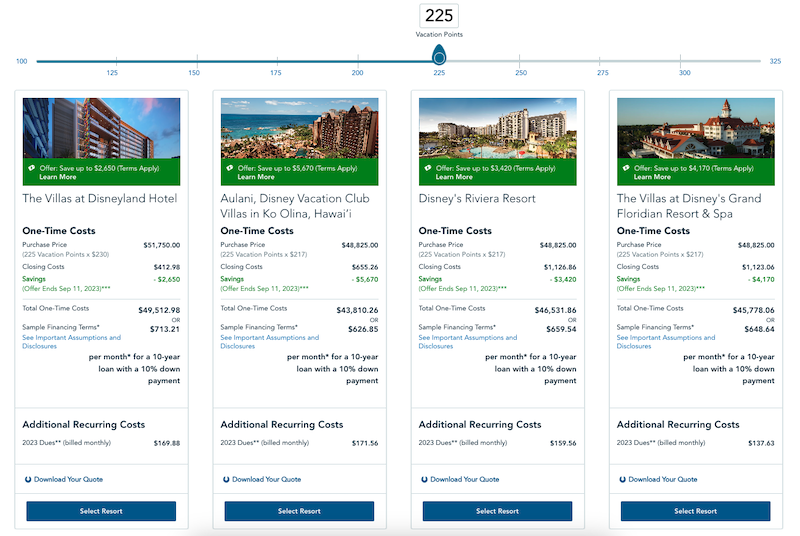Click download icon under Riviera Resort card
The width and height of the screenshot is (800, 536).
tap(424, 479)
